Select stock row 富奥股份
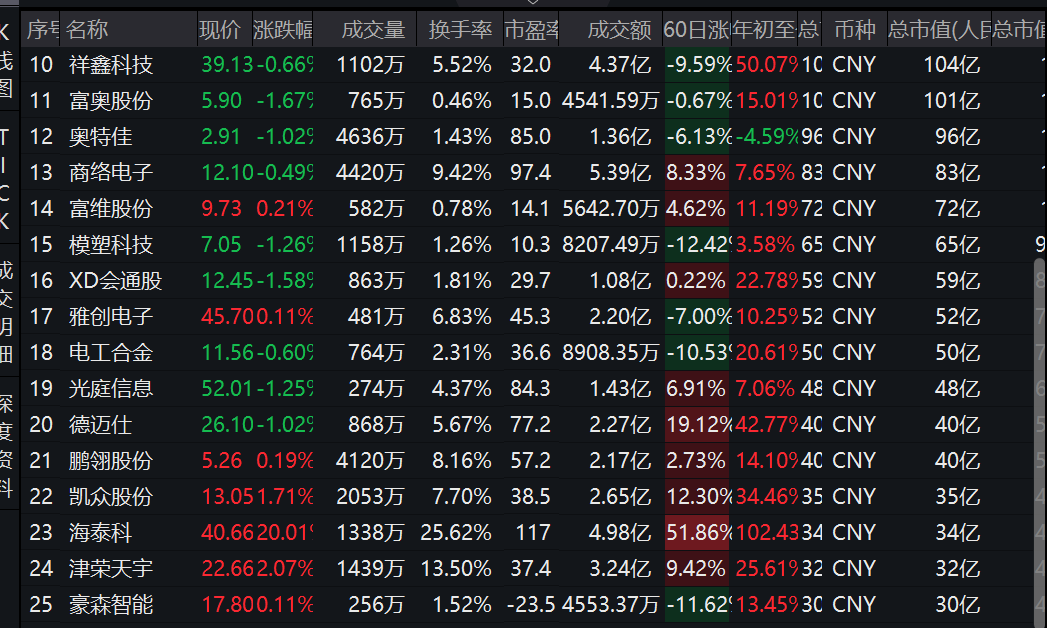1047x628 pixels. coord(534,101)
